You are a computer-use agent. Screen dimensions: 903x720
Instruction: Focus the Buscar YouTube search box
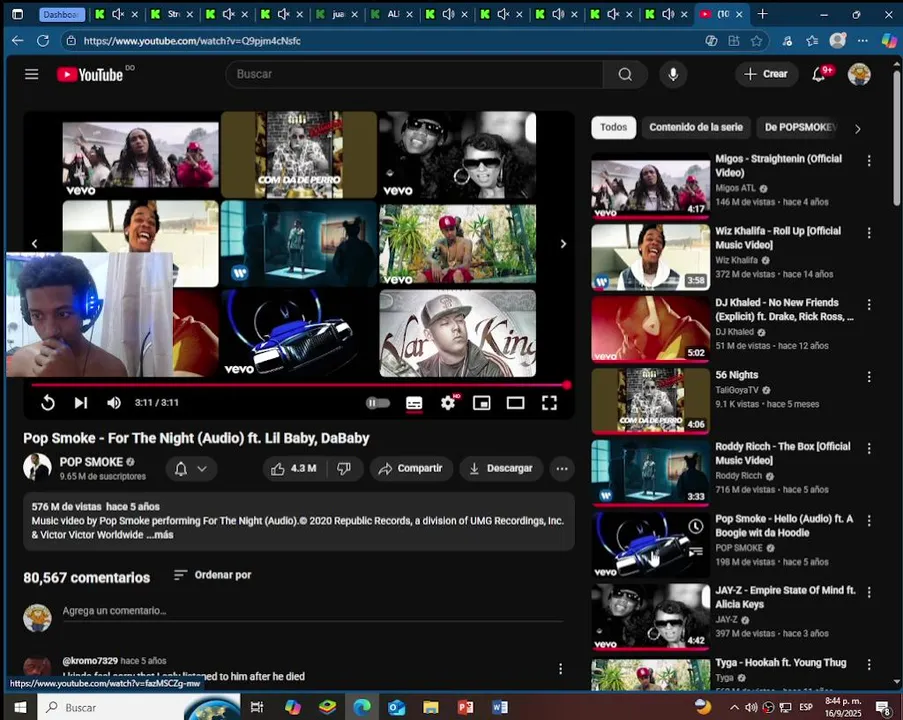point(415,74)
